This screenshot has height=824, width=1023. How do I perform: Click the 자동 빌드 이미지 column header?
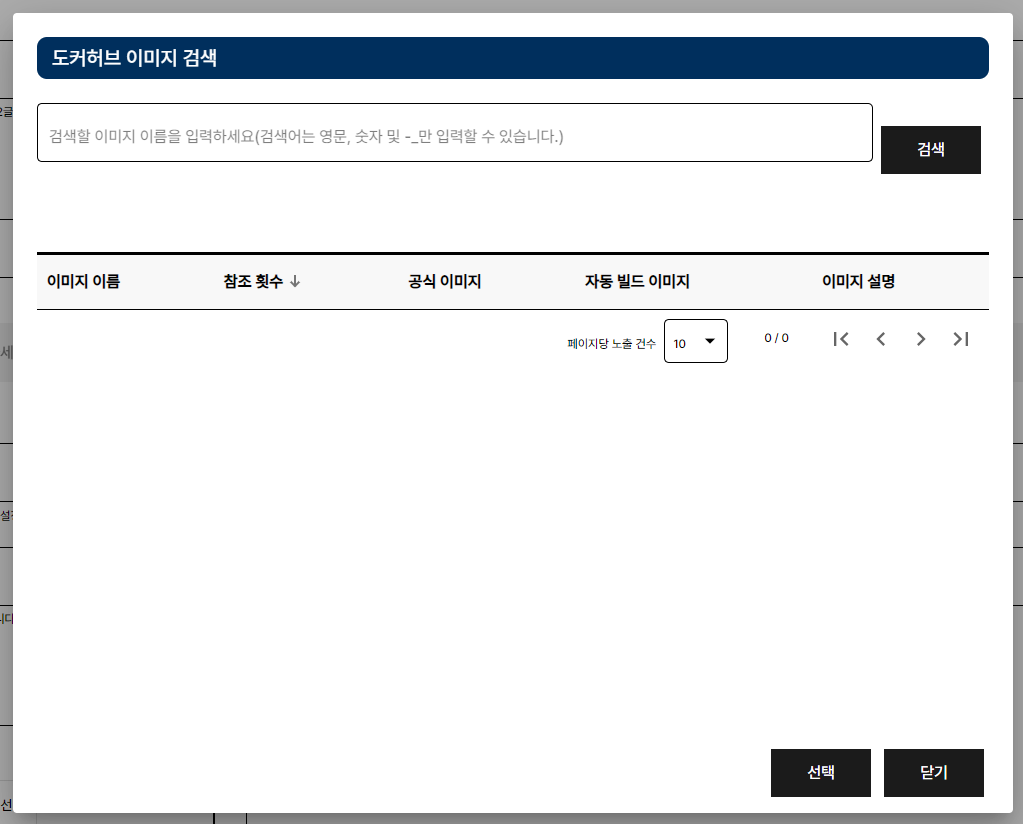[x=637, y=282]
